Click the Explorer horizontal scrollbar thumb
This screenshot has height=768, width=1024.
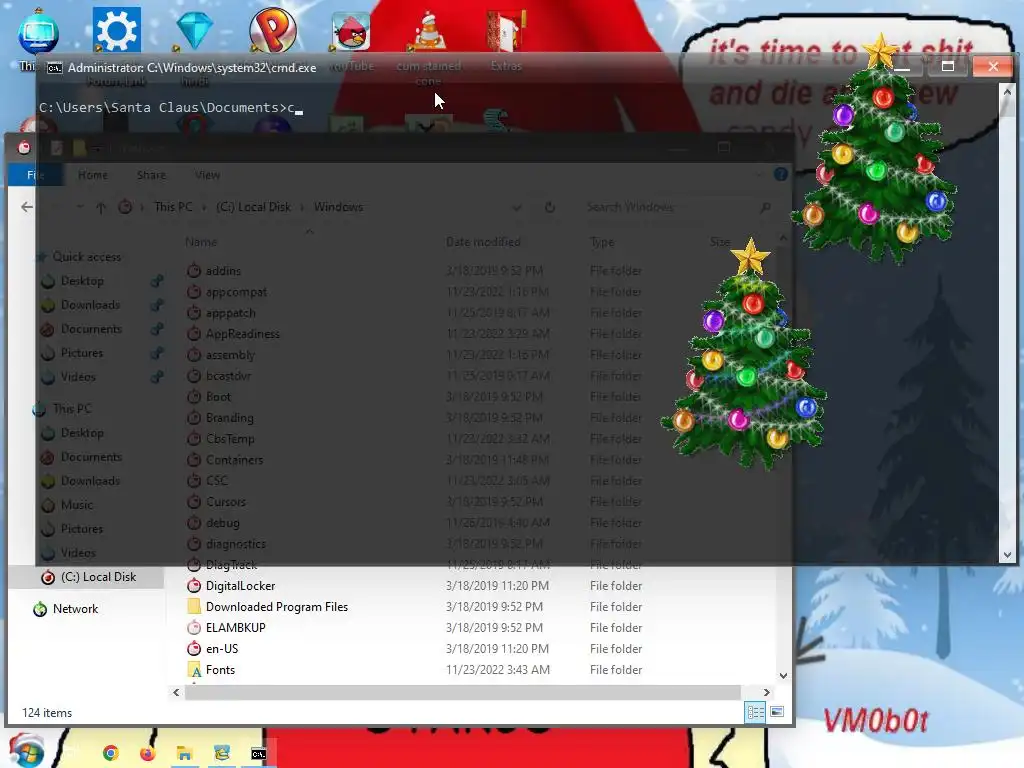point(462,692)
